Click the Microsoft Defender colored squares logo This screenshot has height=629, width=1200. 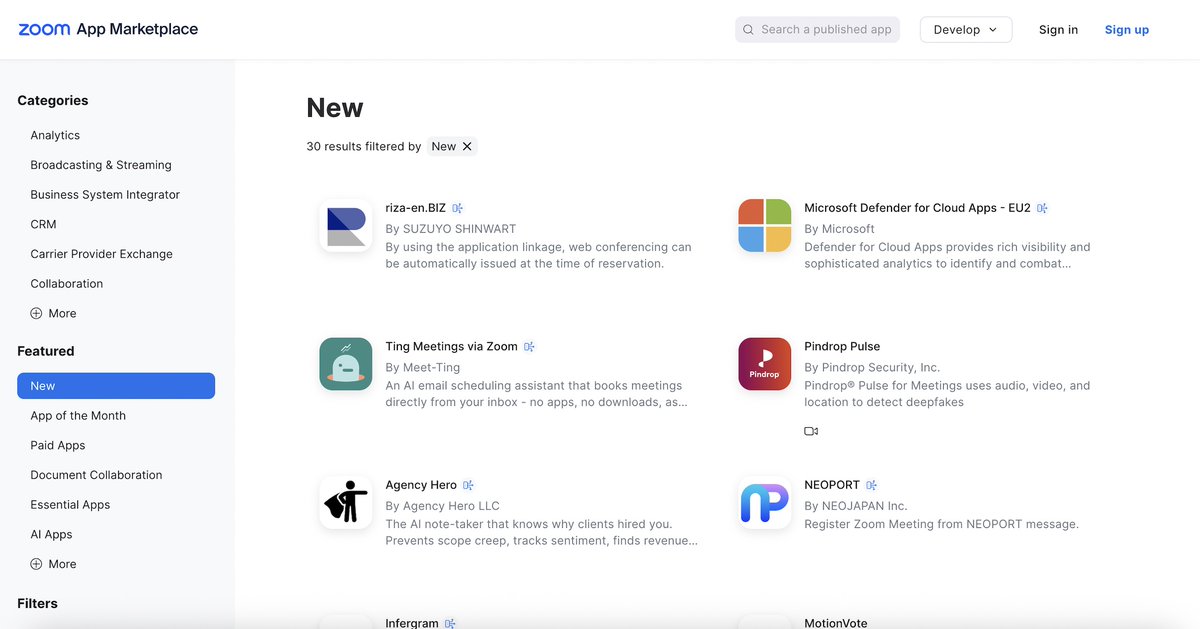[x=764, y=225]
